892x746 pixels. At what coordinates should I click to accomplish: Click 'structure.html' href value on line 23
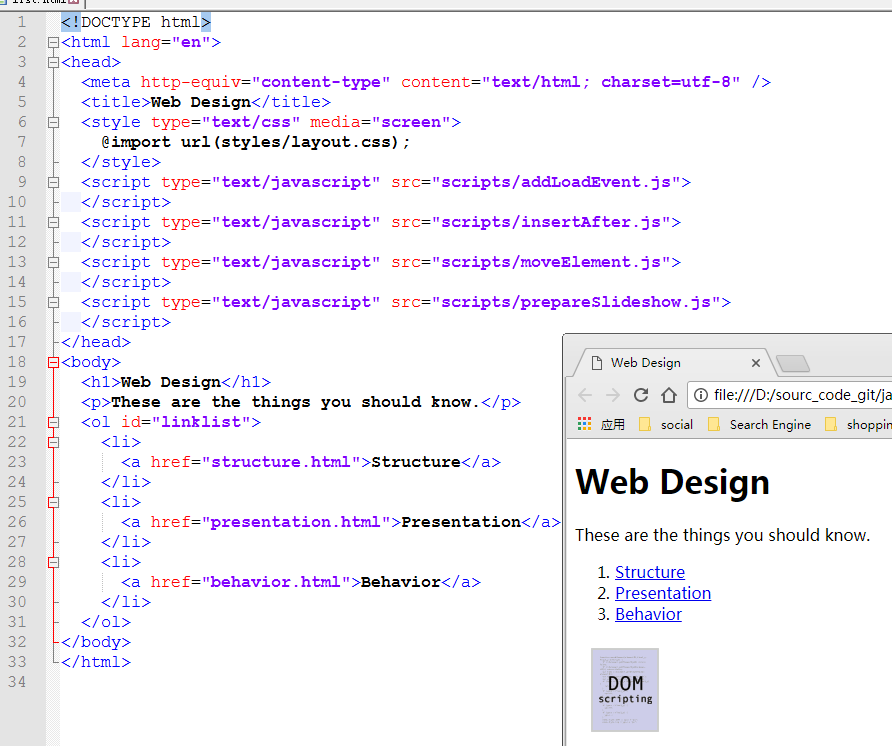tap(280, 462)
